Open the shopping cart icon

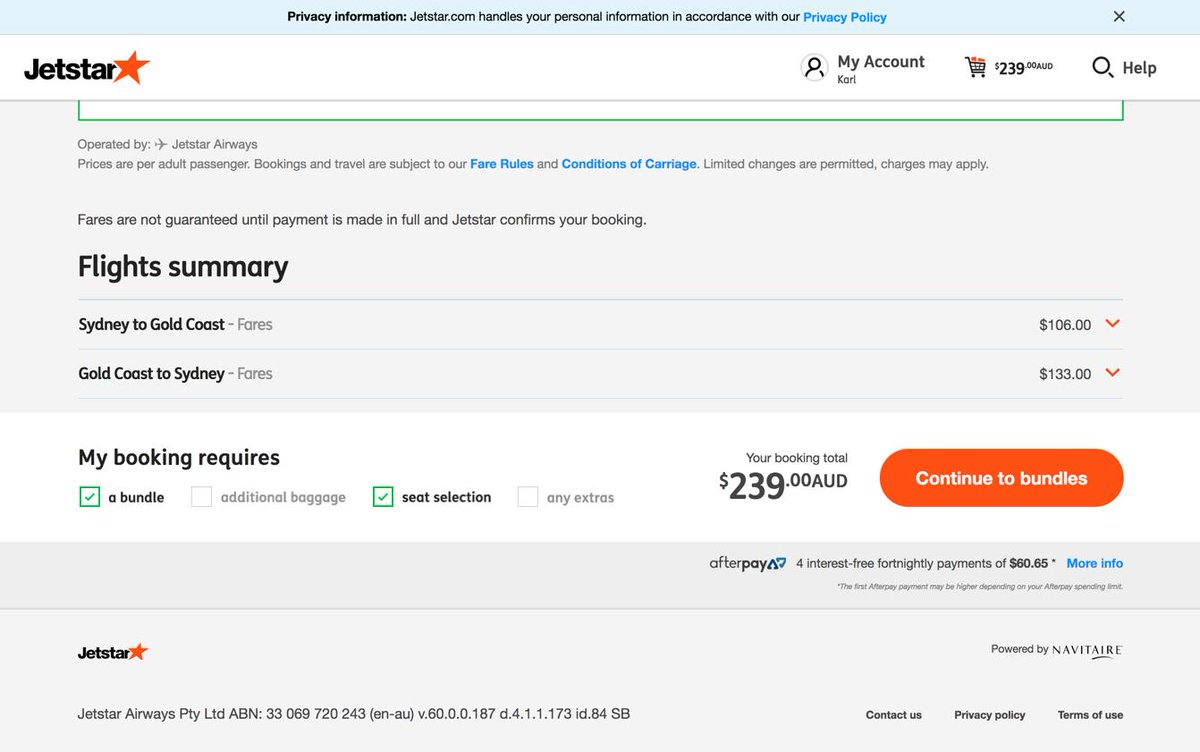pyautogui.click(x=975, y=67)
